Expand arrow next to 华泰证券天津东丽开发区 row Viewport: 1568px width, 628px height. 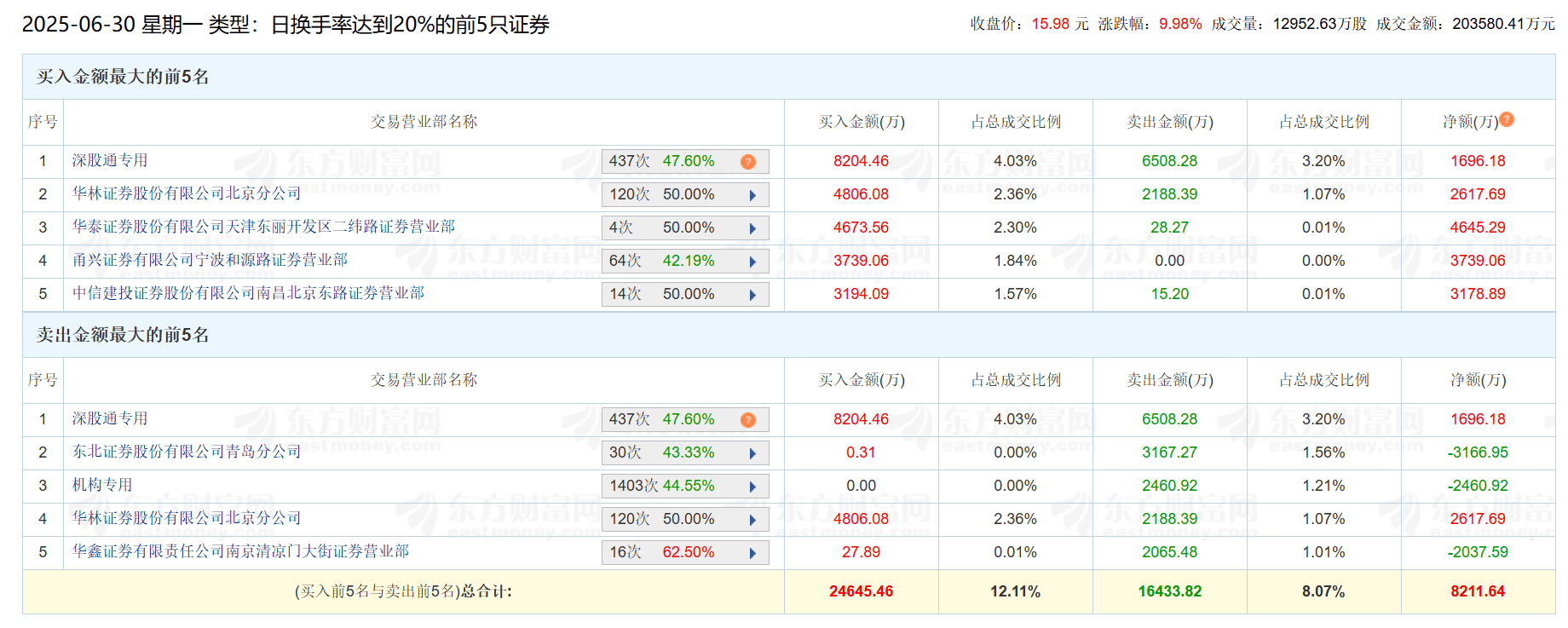click(x=752, y=228)
